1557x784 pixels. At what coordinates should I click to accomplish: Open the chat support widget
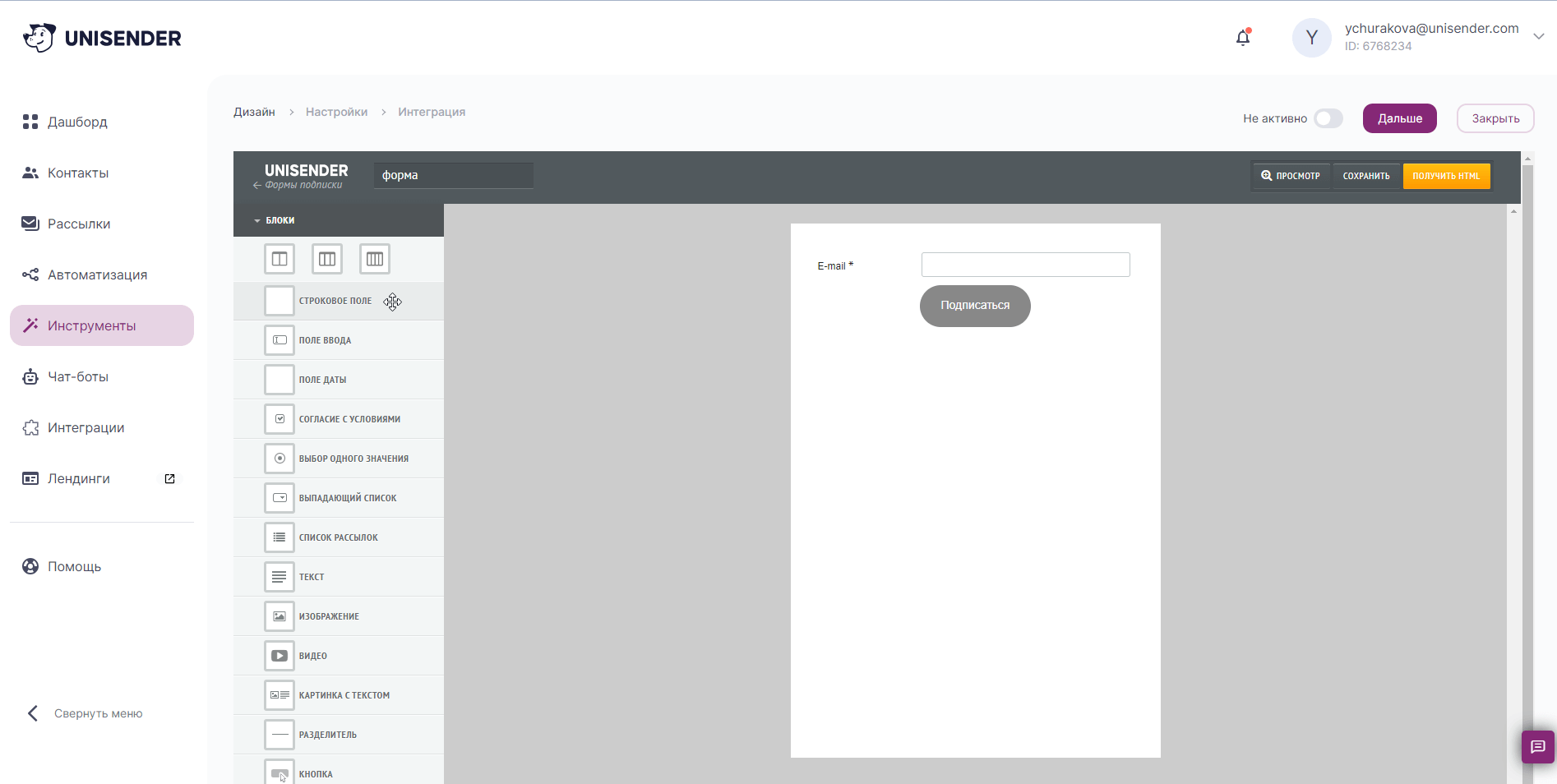pyautogui.click(x=1537, y=747)
